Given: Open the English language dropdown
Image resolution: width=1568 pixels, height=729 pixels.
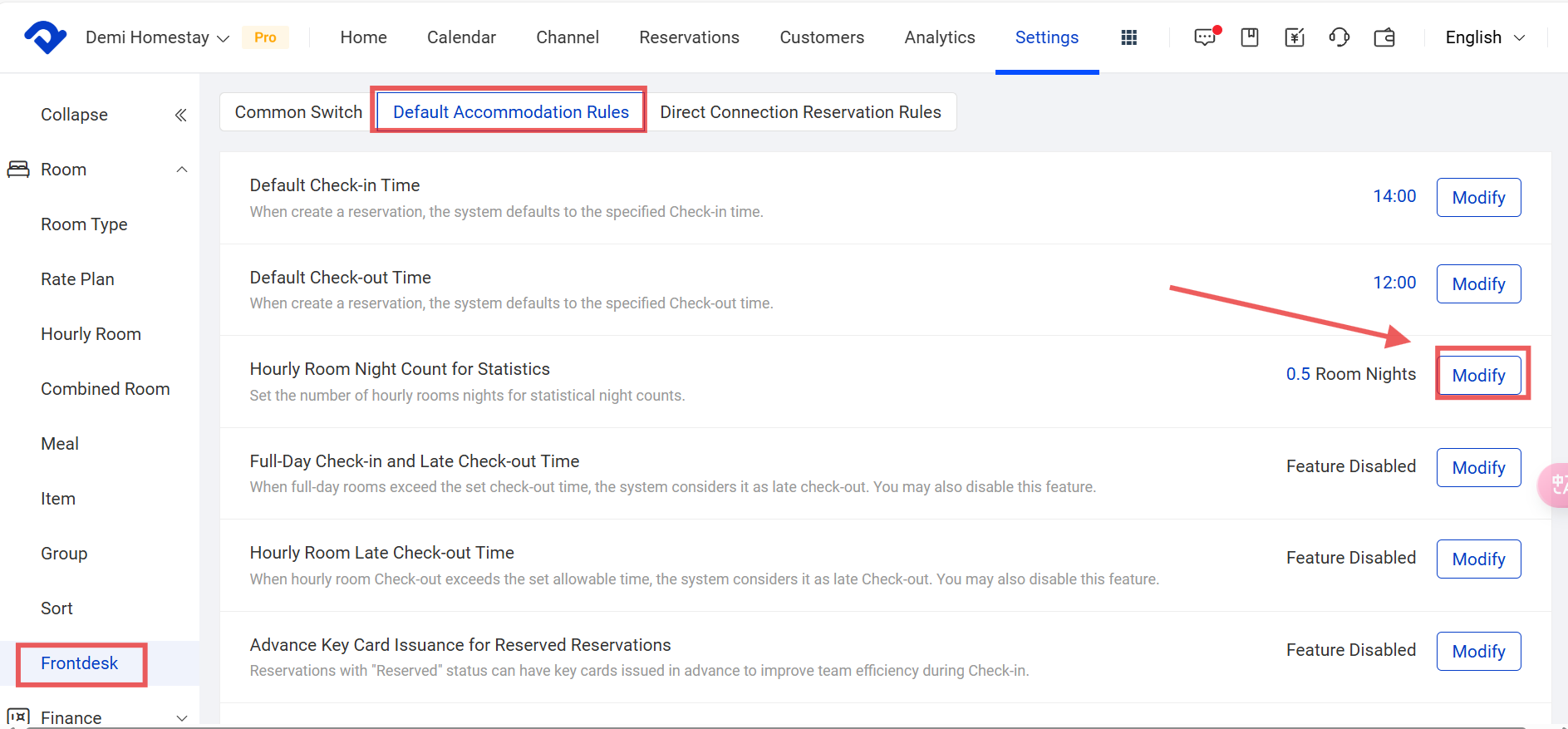Looking at the screenshot, I should coord(1484,37).
